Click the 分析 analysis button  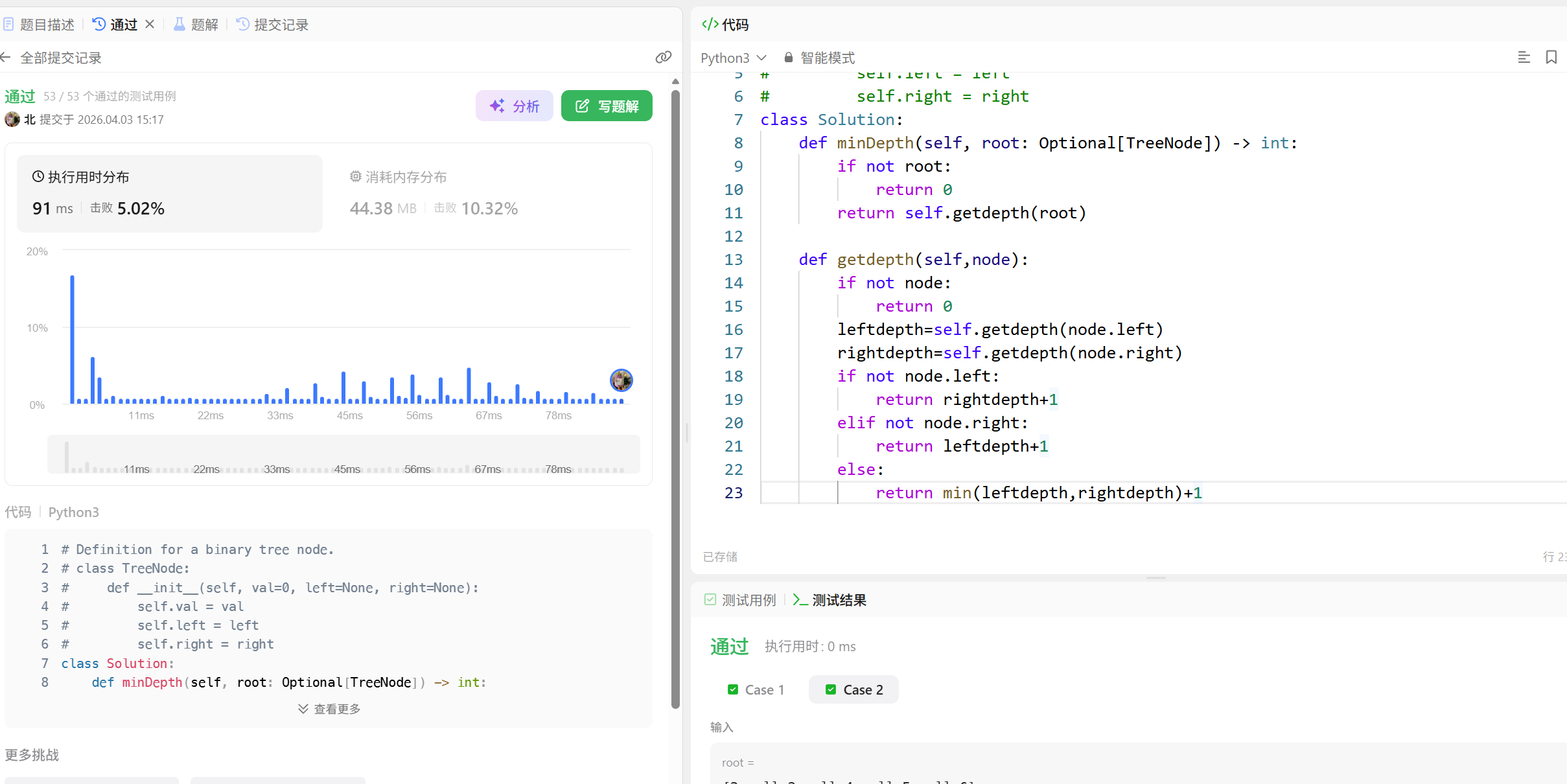514,106
